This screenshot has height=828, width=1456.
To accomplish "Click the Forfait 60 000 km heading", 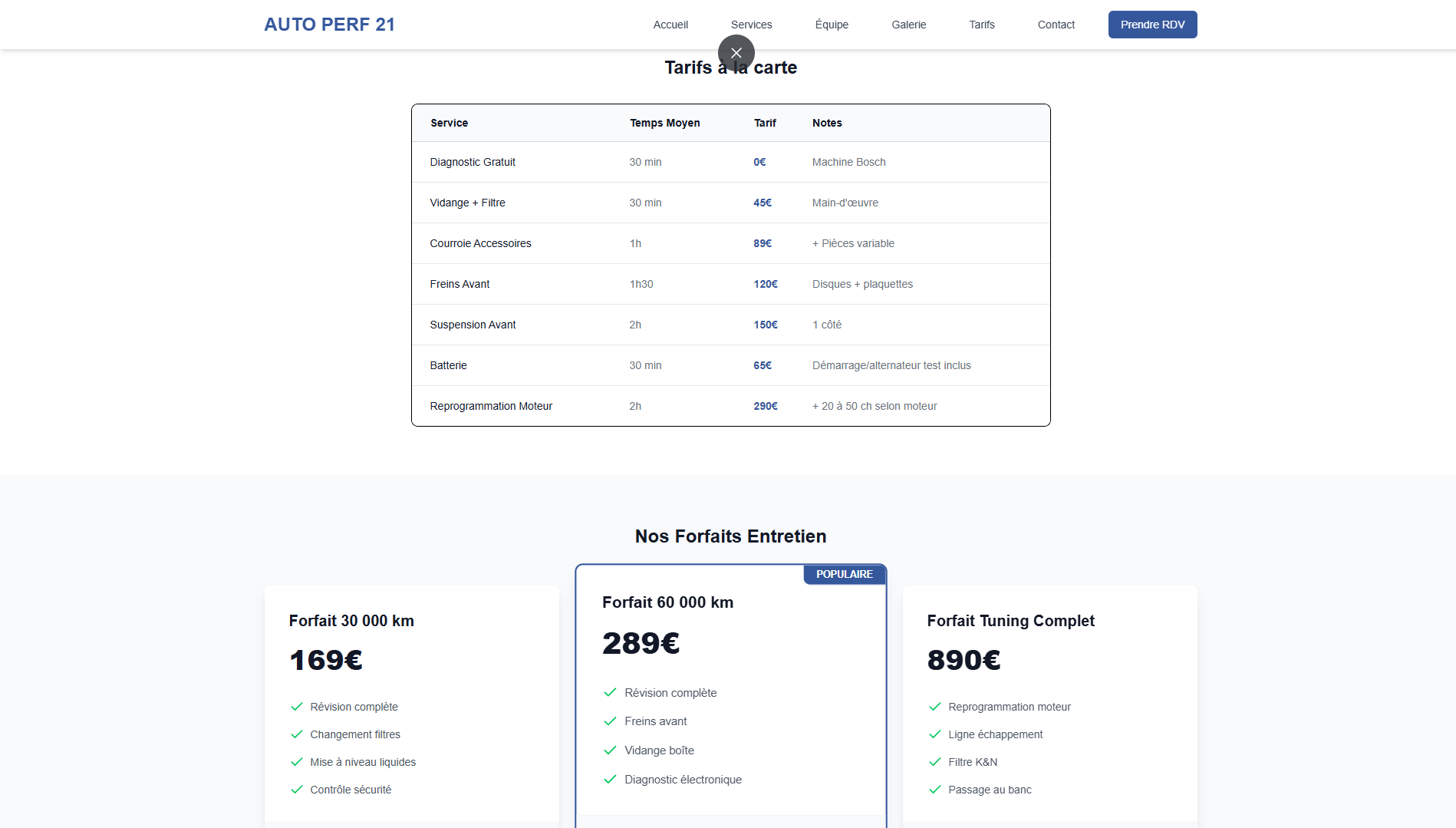I will click(667, 602).
